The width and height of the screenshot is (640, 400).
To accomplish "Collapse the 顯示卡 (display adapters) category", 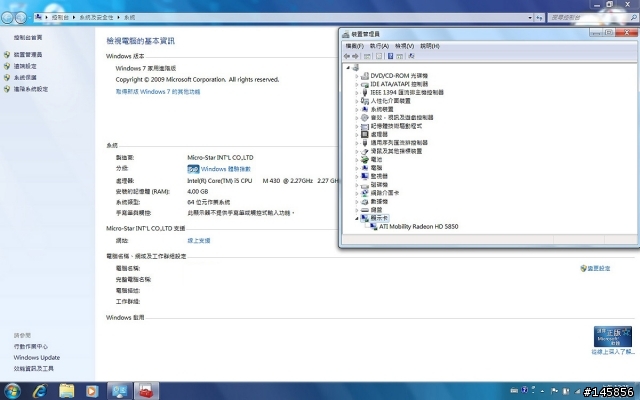I will point(357,218).
